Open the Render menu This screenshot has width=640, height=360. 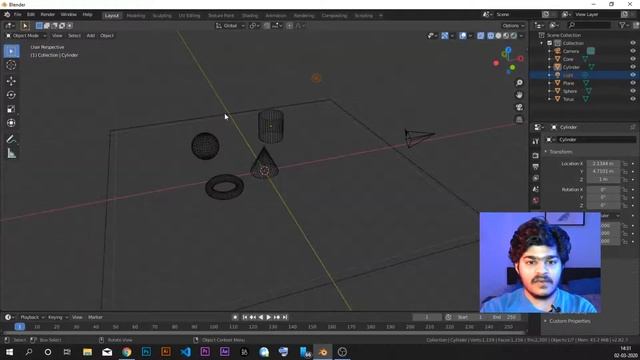click(x=48, y=15)
